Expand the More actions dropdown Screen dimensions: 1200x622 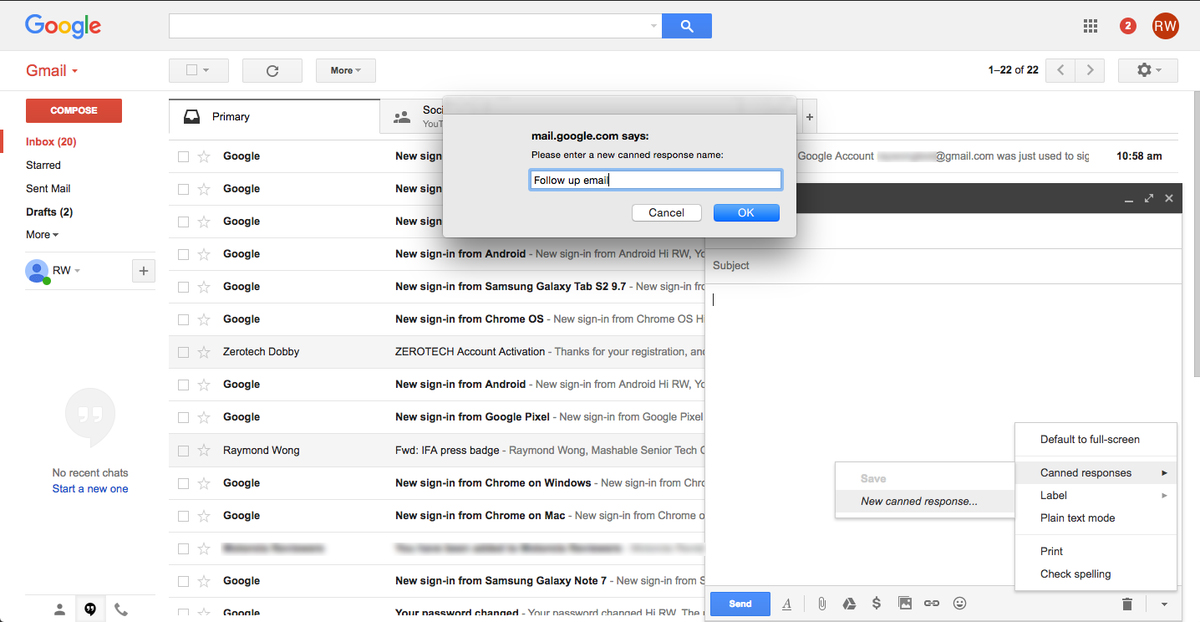click(x=345, y=70)
